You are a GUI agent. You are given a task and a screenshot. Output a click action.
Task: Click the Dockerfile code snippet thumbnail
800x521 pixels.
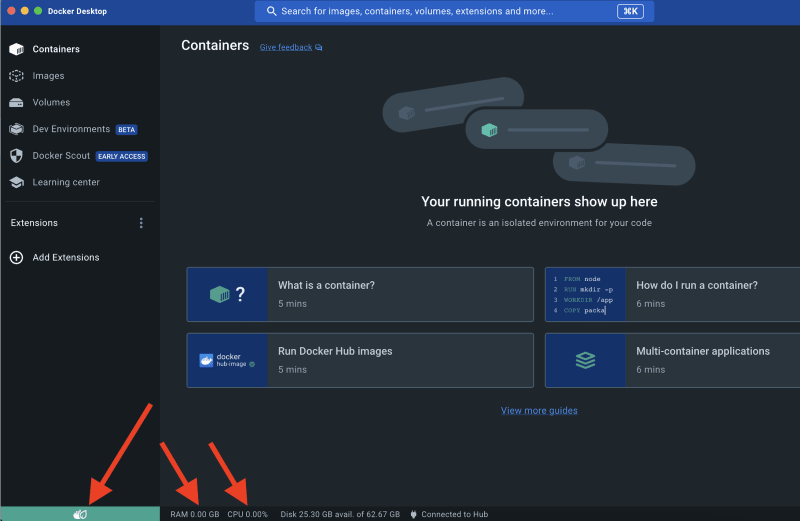tap(585, 294)
